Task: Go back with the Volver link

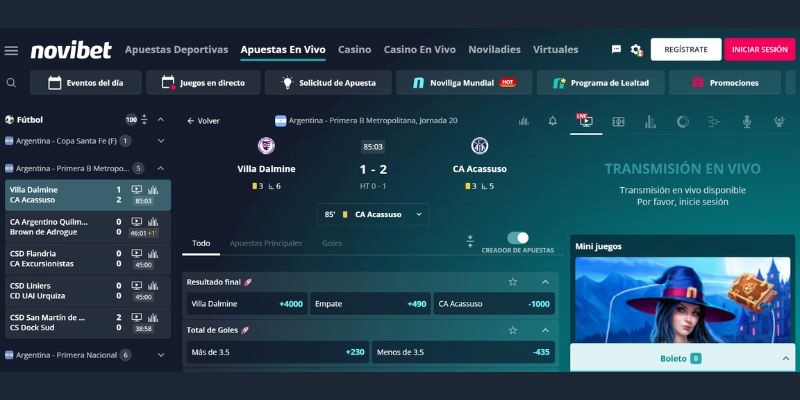Action: pos(203,121)
